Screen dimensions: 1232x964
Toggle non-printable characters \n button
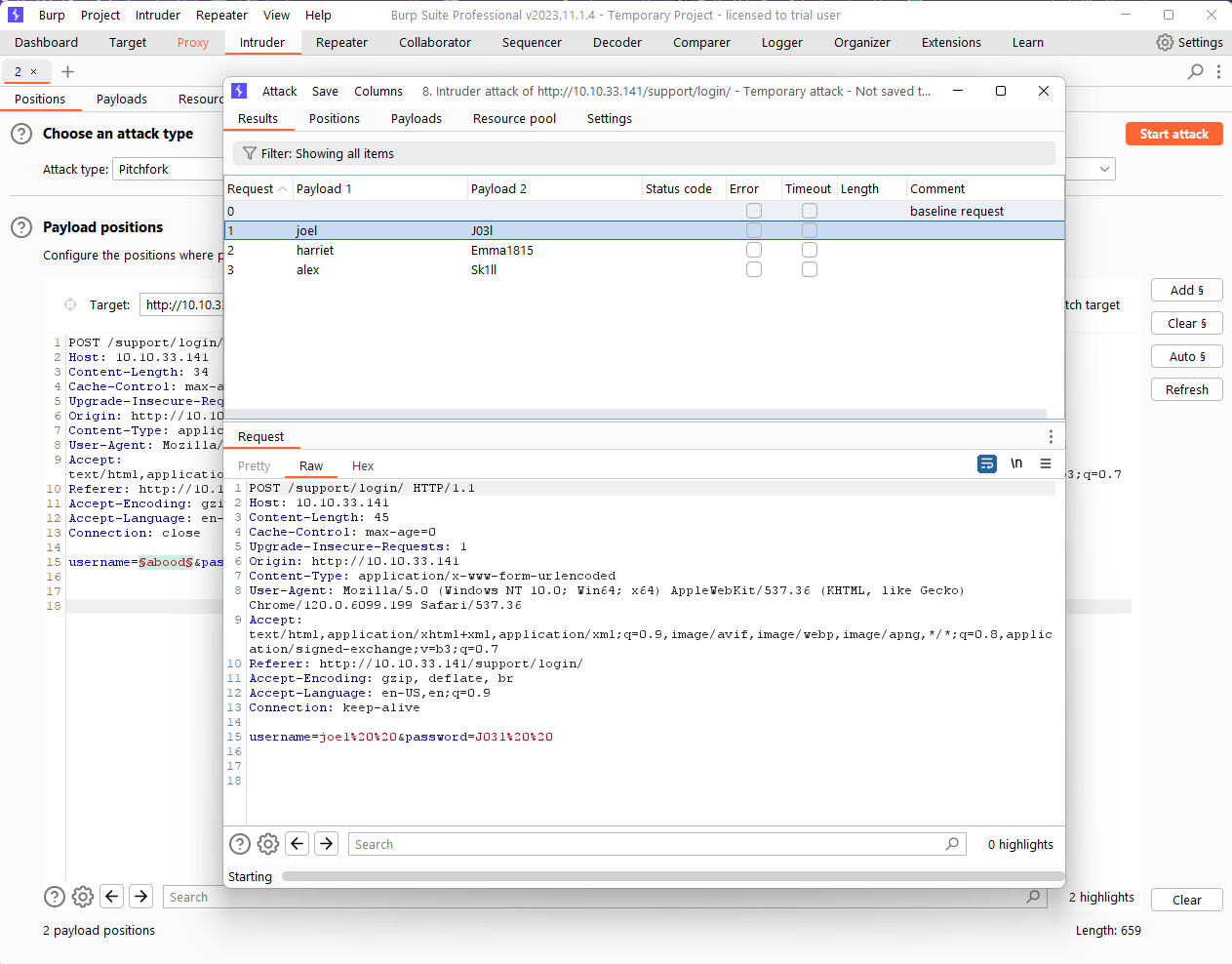click(x=1016, y=463)
